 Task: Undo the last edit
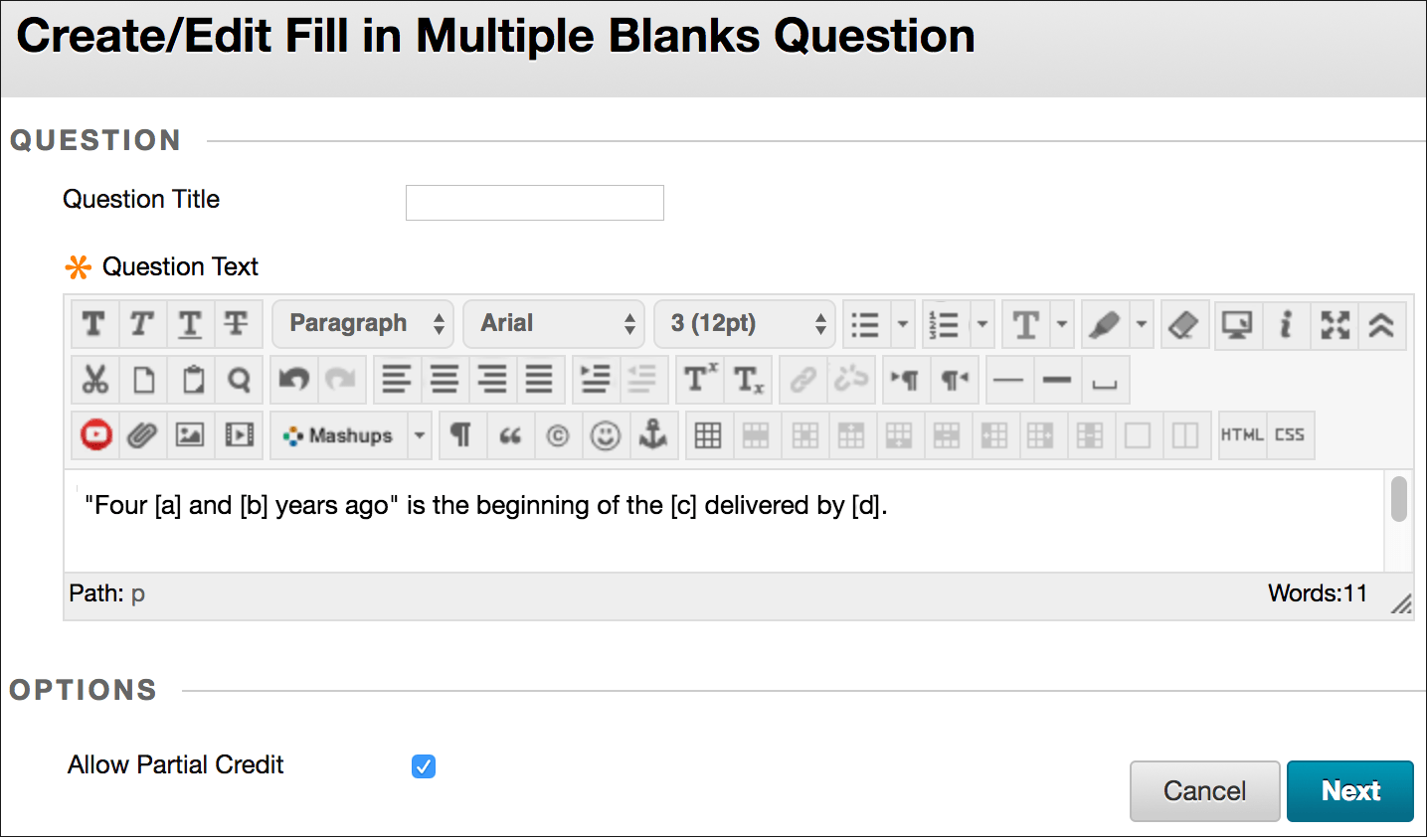tap(294, 379)
